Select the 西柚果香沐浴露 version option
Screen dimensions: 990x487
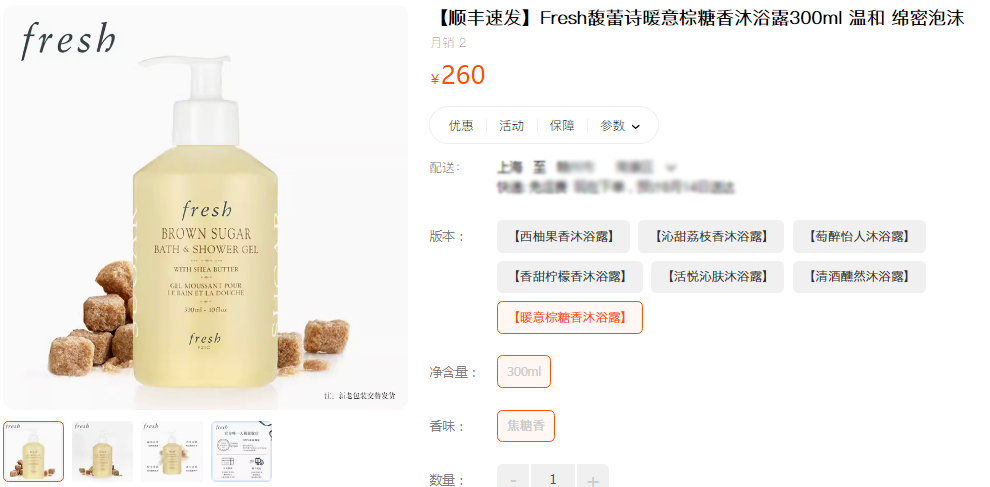[x=563, y=236]
